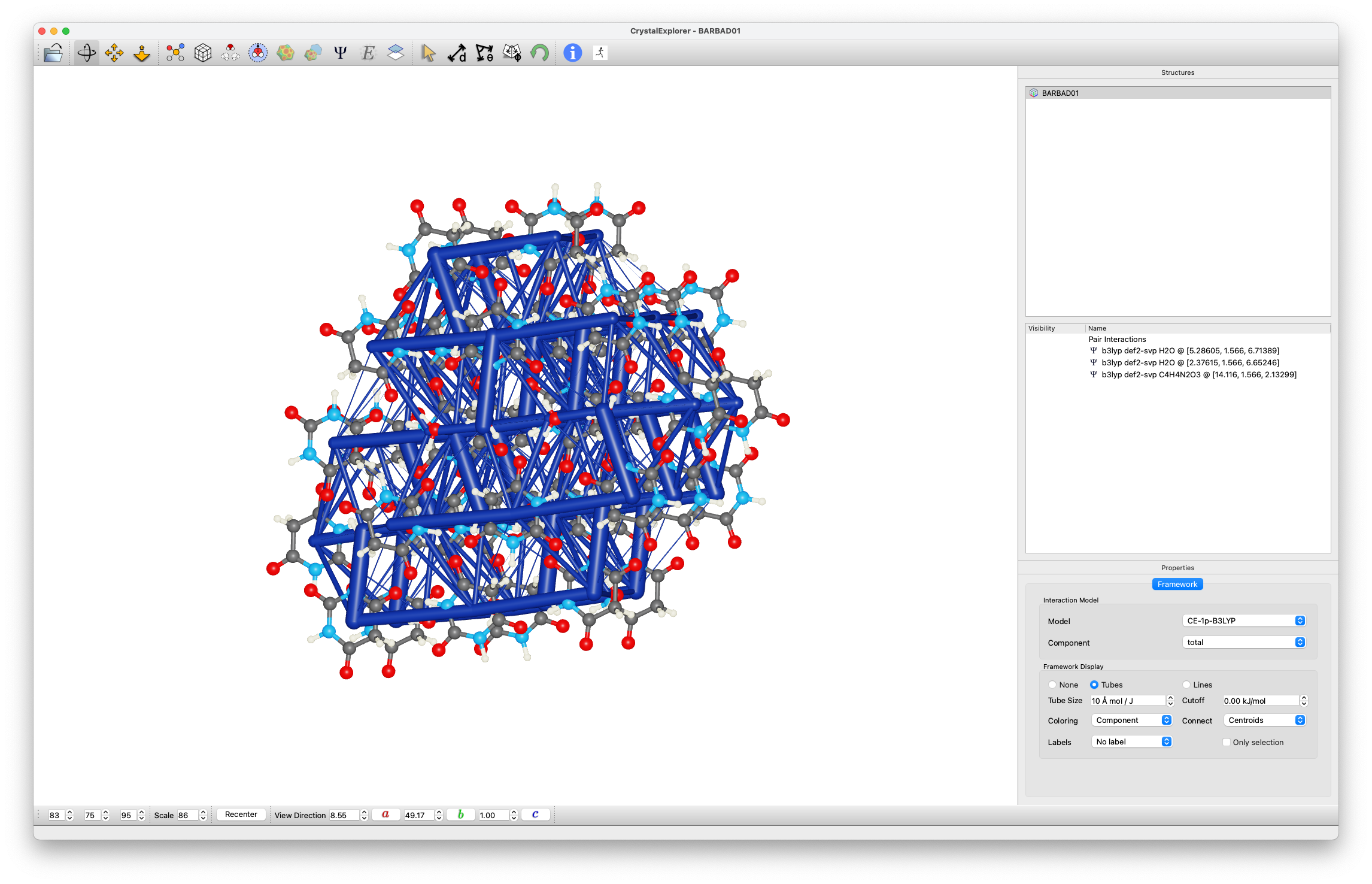Select the Lines framework display option
Image resolution: width=1372 pixels, height=884 pixels.
(x=1186, y=685)
